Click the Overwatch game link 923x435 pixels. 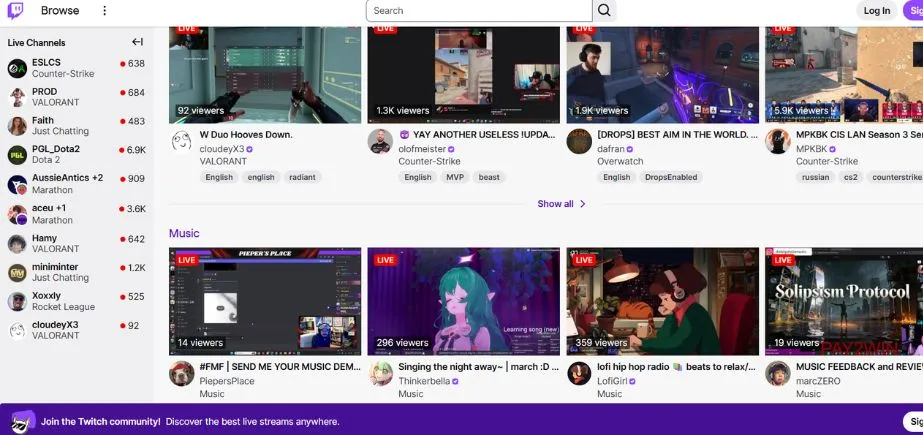pos(620,161)
